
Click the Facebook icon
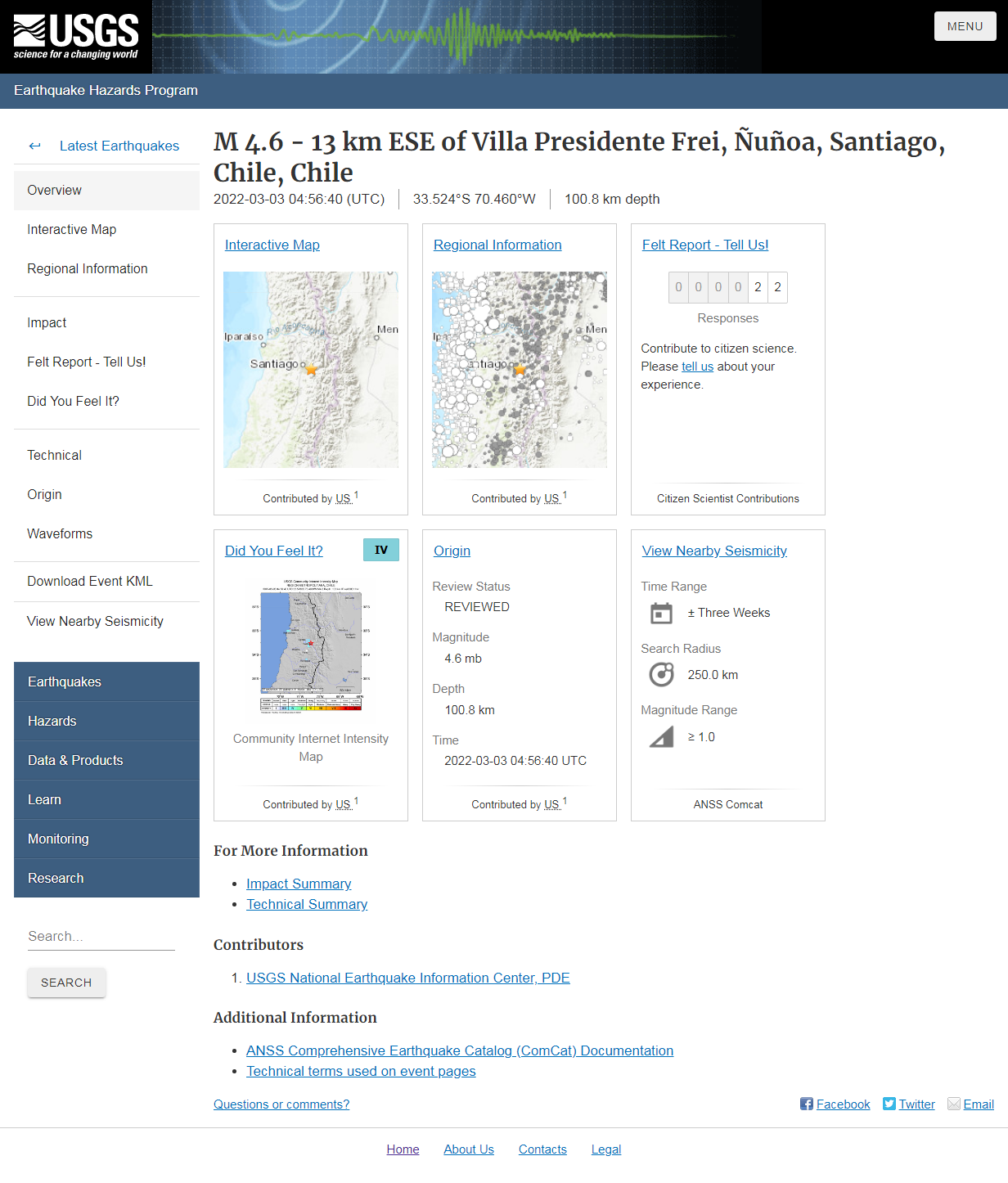coord(807,1104)
